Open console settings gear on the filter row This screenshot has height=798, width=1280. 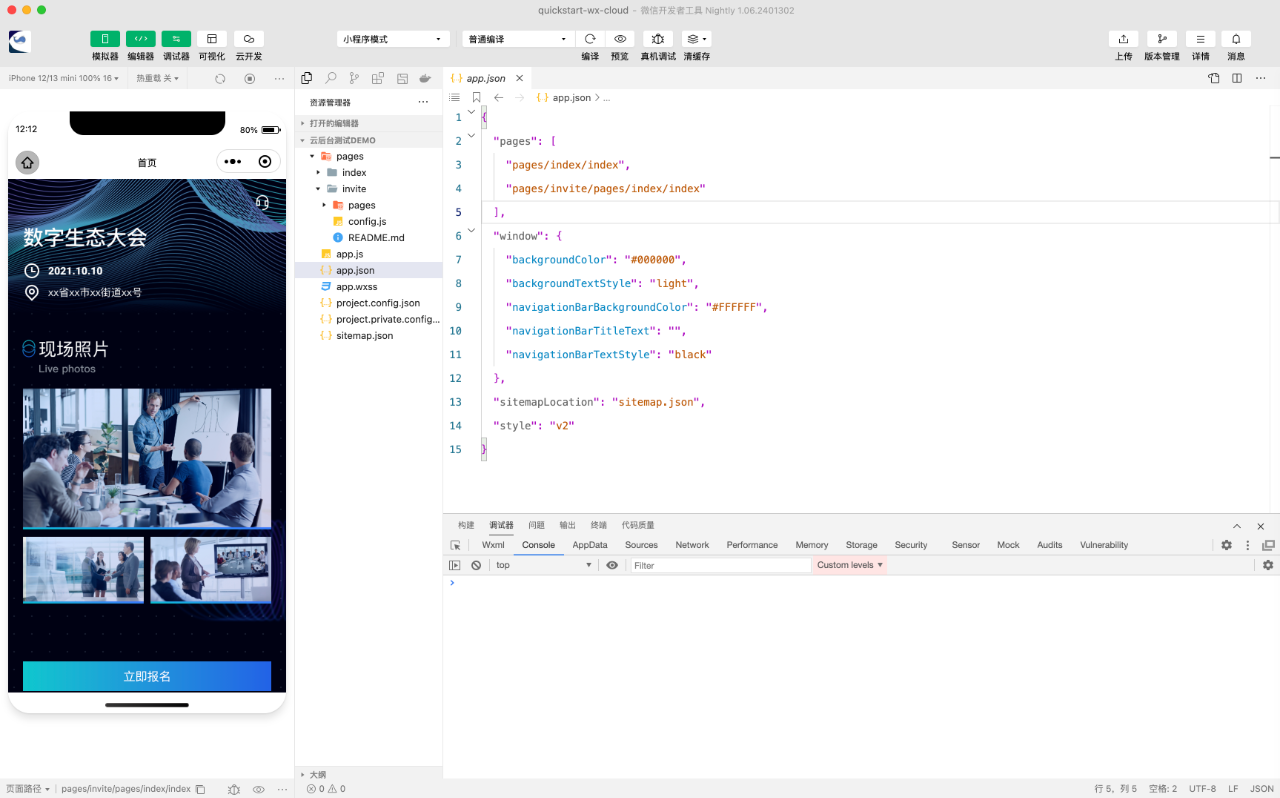coord(1268,565)
